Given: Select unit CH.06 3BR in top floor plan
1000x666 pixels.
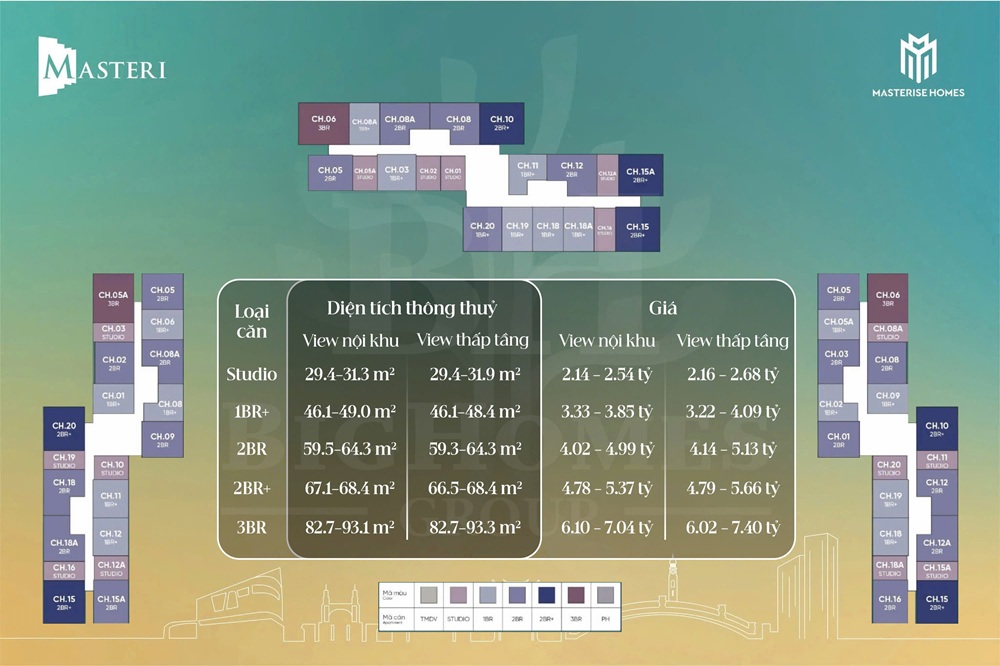Looking at the screenshot, I should [x=323, y=122].
